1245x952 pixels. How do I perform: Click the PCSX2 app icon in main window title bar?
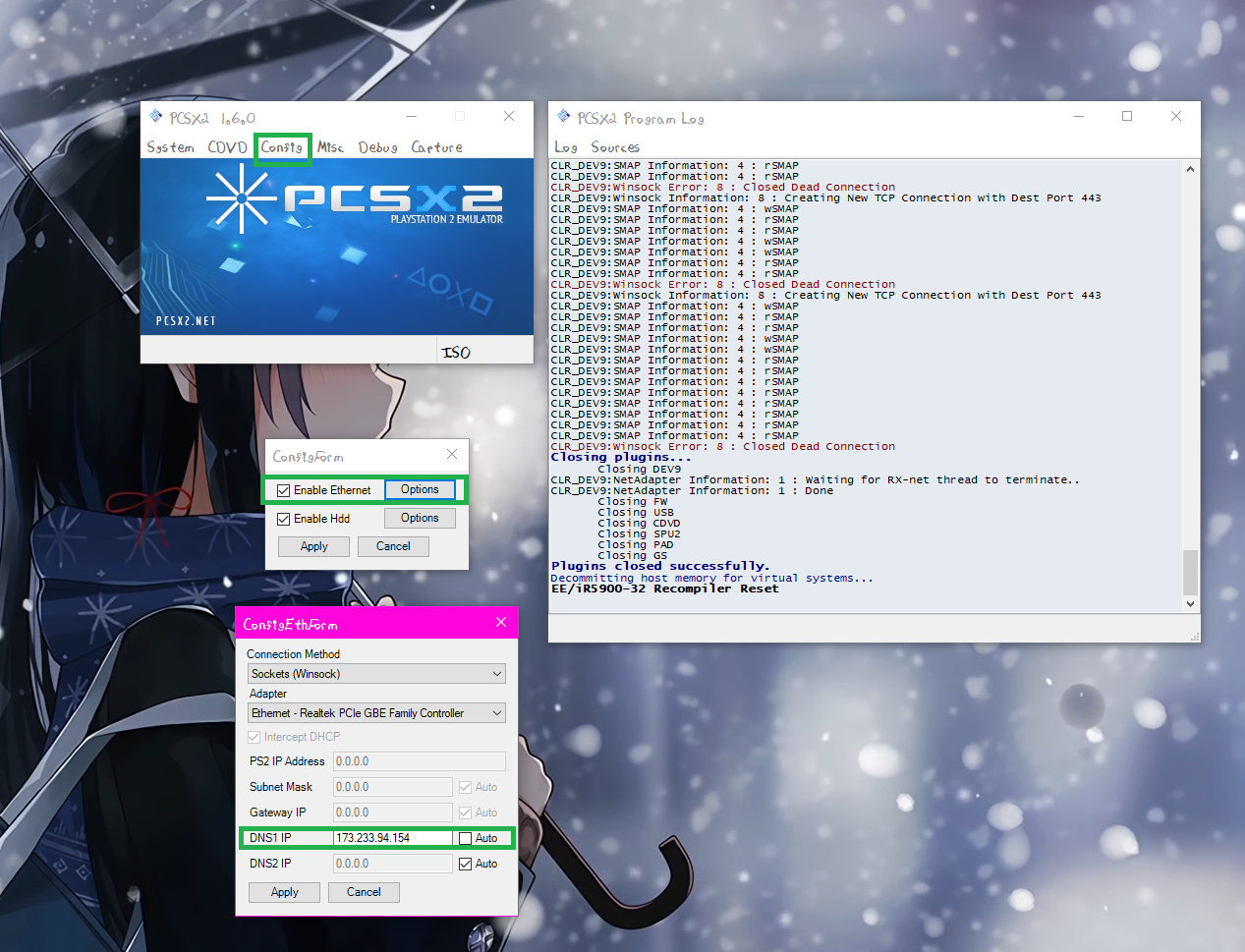[155, 116]
